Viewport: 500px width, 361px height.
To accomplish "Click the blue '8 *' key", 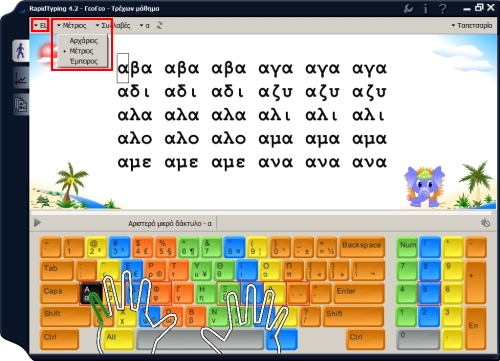I will coord(234,247).
